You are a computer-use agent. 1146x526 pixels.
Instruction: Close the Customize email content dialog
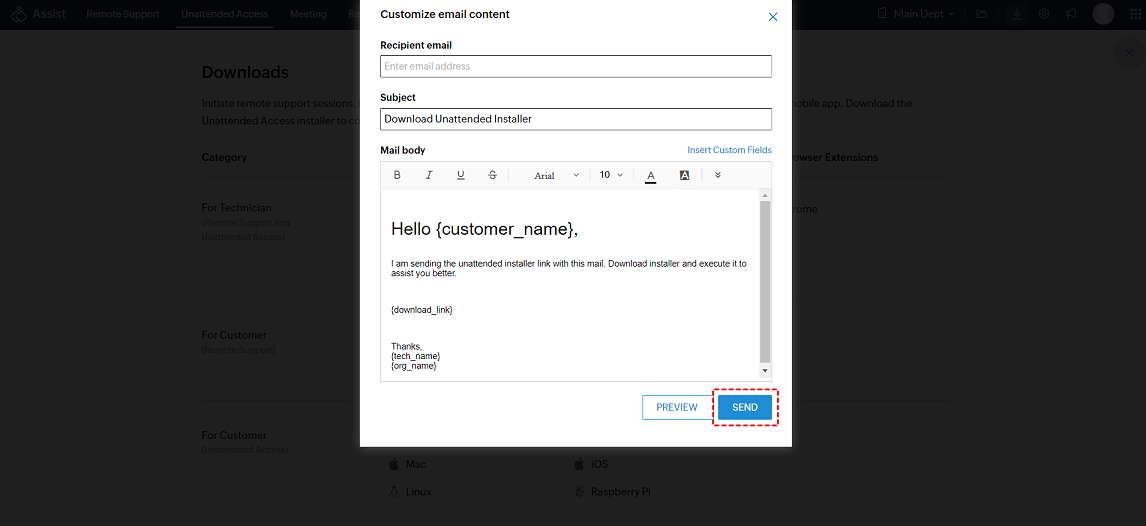(x=773, y=17)
